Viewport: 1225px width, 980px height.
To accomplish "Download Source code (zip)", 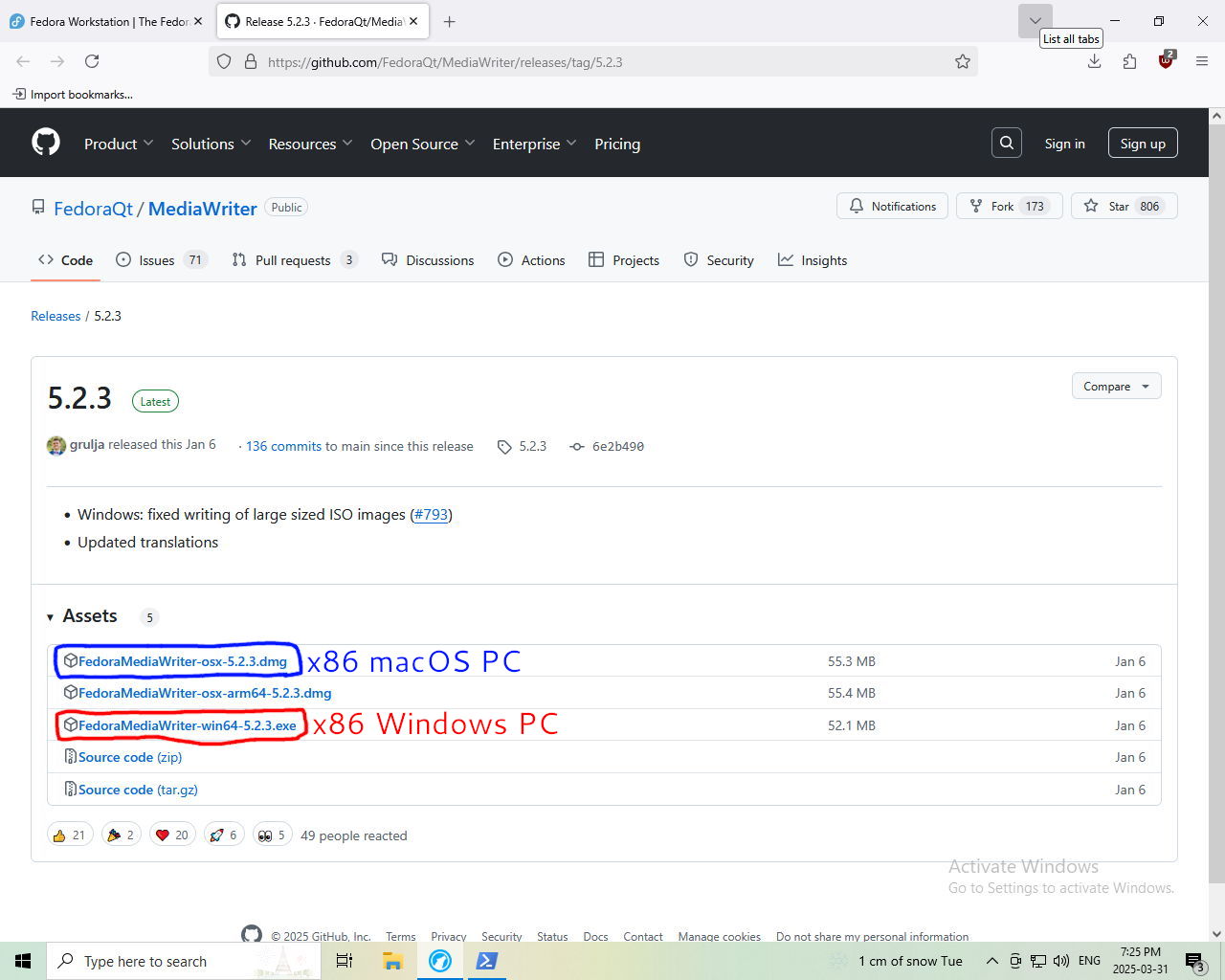I will [130, 757].
